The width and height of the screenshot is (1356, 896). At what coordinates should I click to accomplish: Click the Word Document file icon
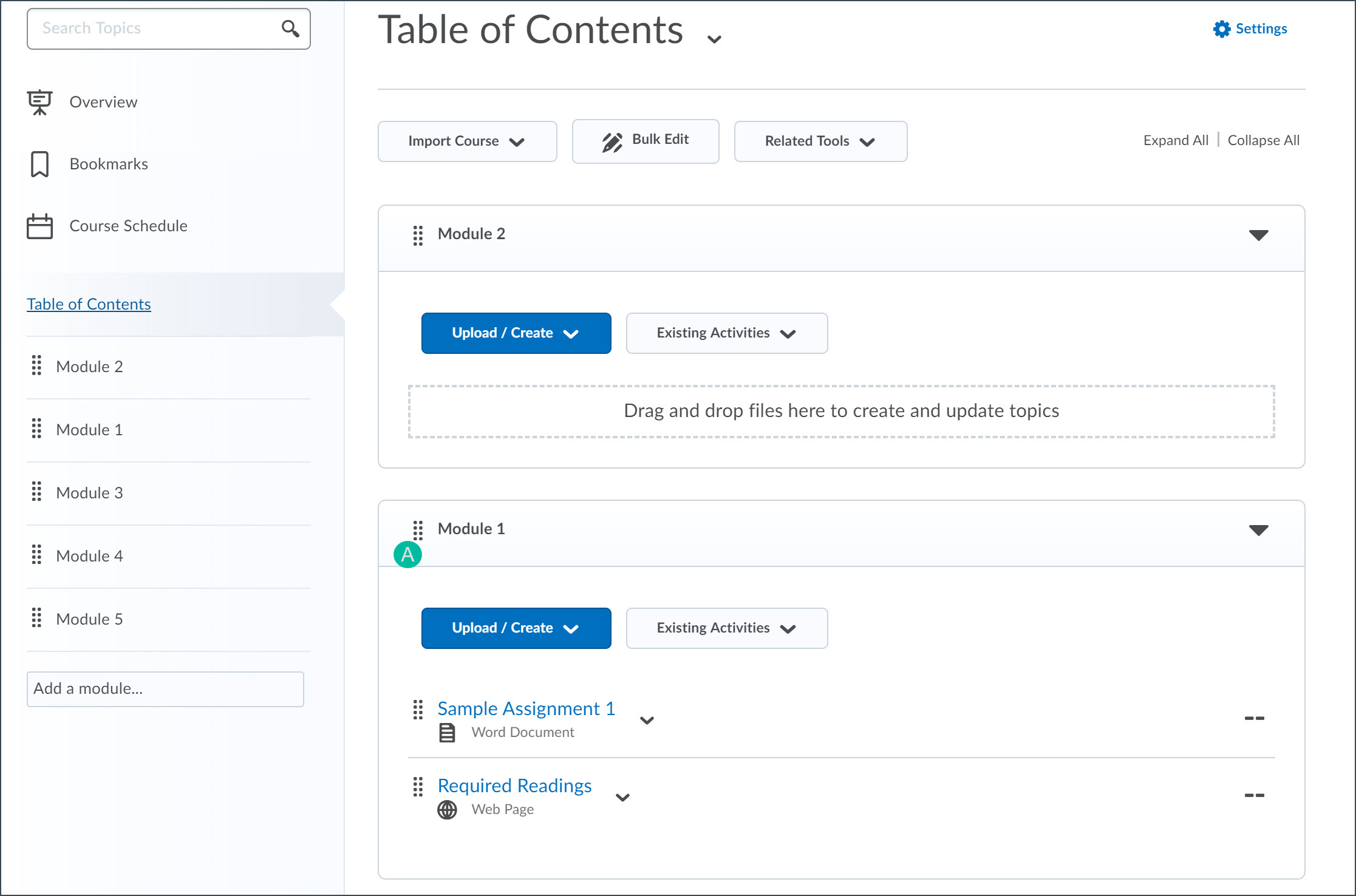(447, 733)
